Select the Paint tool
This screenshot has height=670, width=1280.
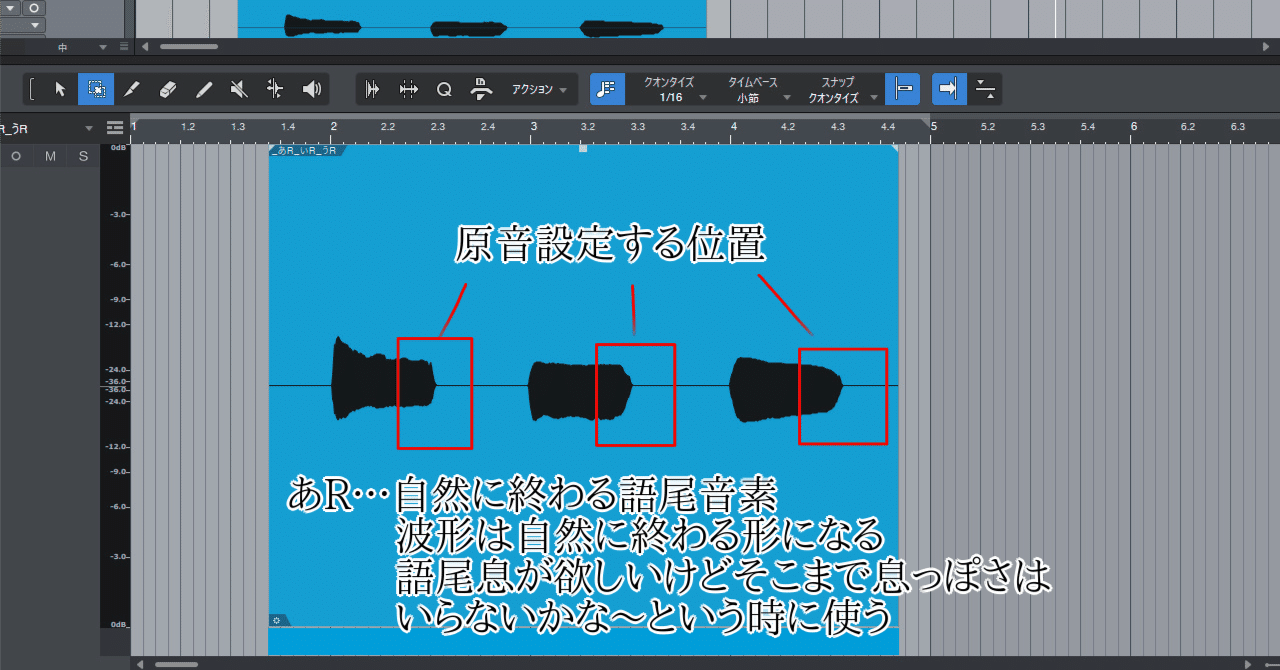pyautogui.click(x=204, y=89)
